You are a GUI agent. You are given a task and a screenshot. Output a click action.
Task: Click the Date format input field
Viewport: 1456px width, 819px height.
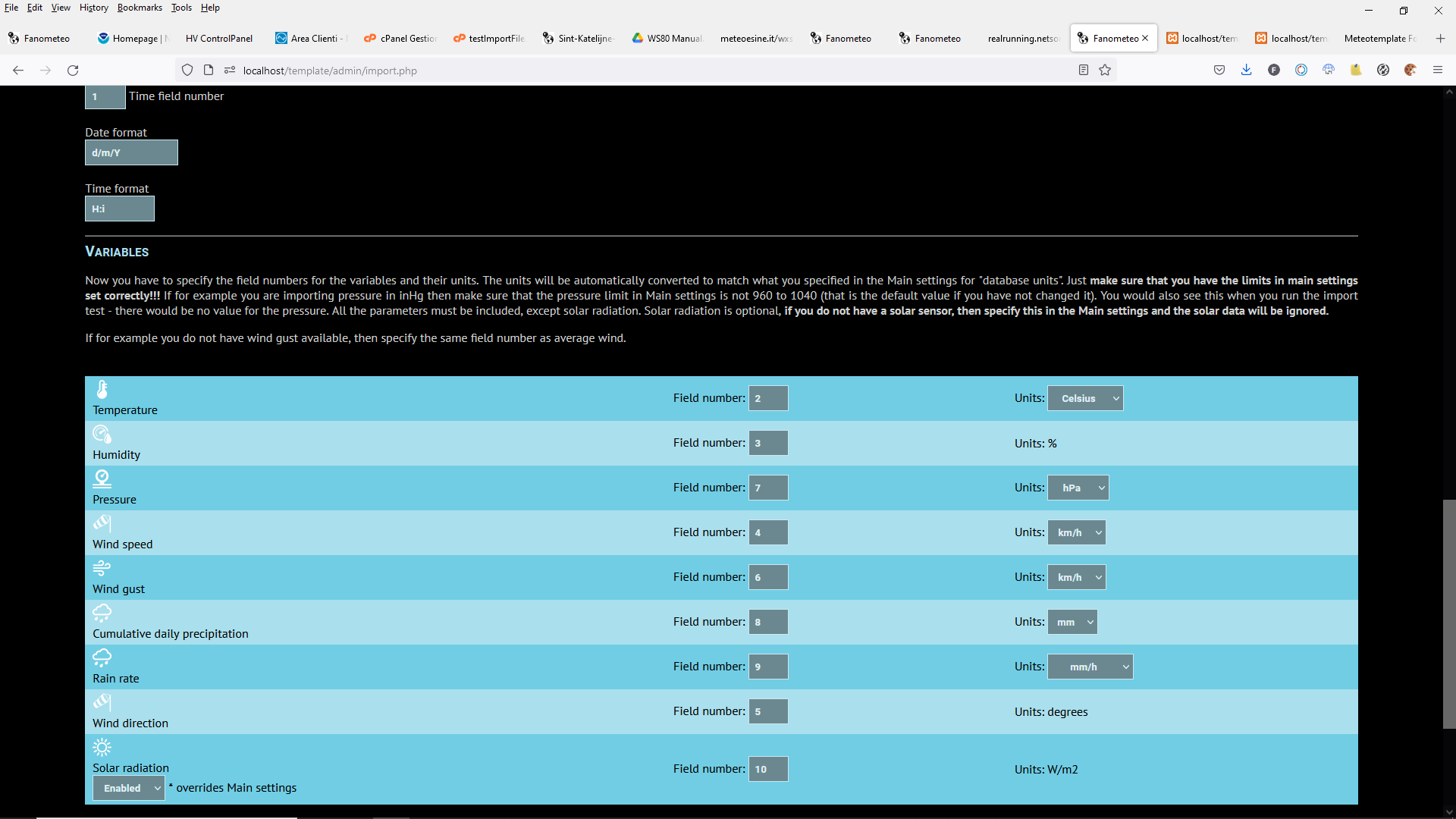[x=131, y=152]
